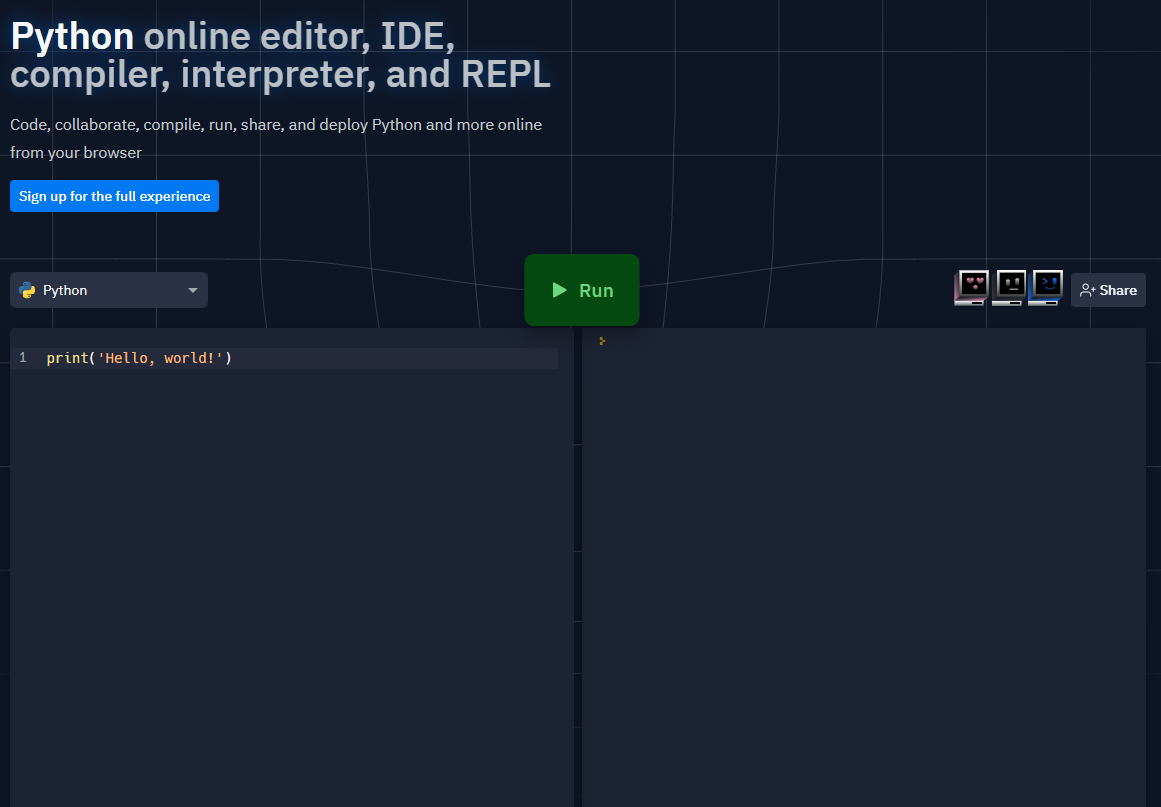
Task: Click 'Sign up for the full experience'
Action: [x=114, y=196]
